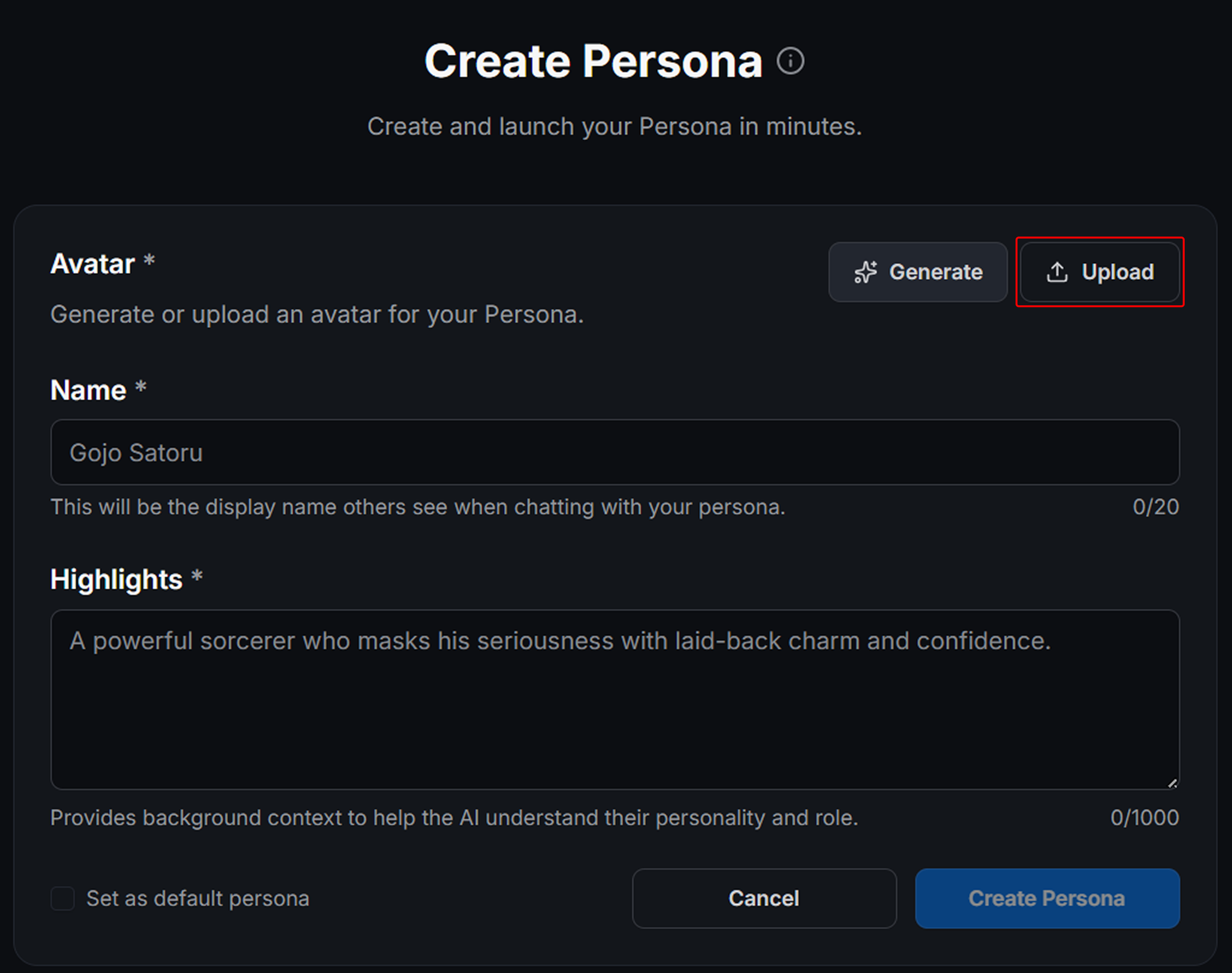This screenshot has width=1232, height=973.
Task: Click the Upload label to upload an avatar
Action: coord(1117,272)
